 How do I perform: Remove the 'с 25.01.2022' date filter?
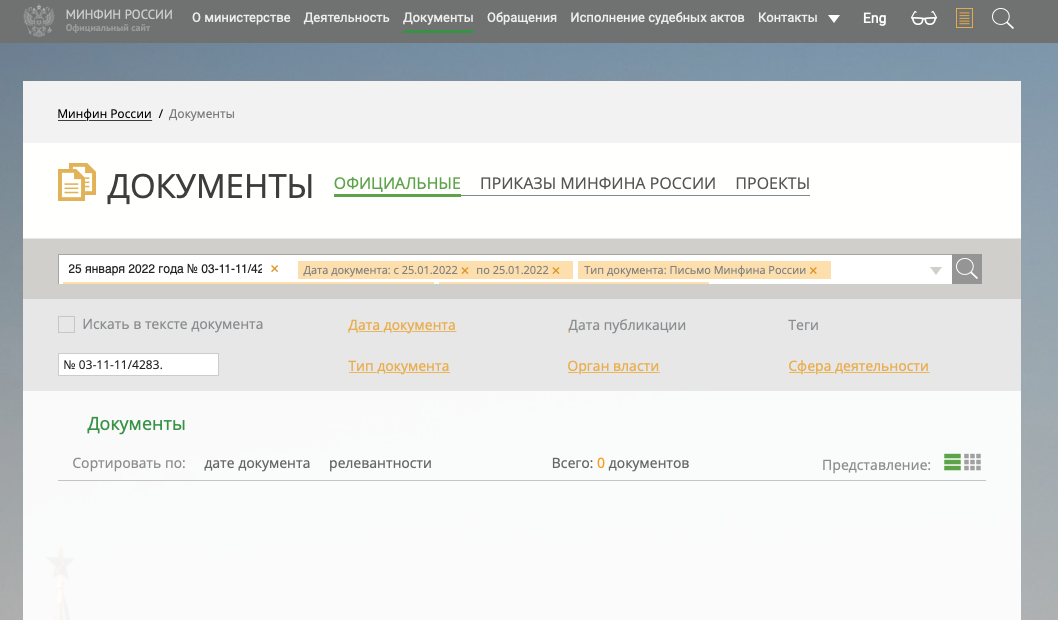tap(465, 271)
